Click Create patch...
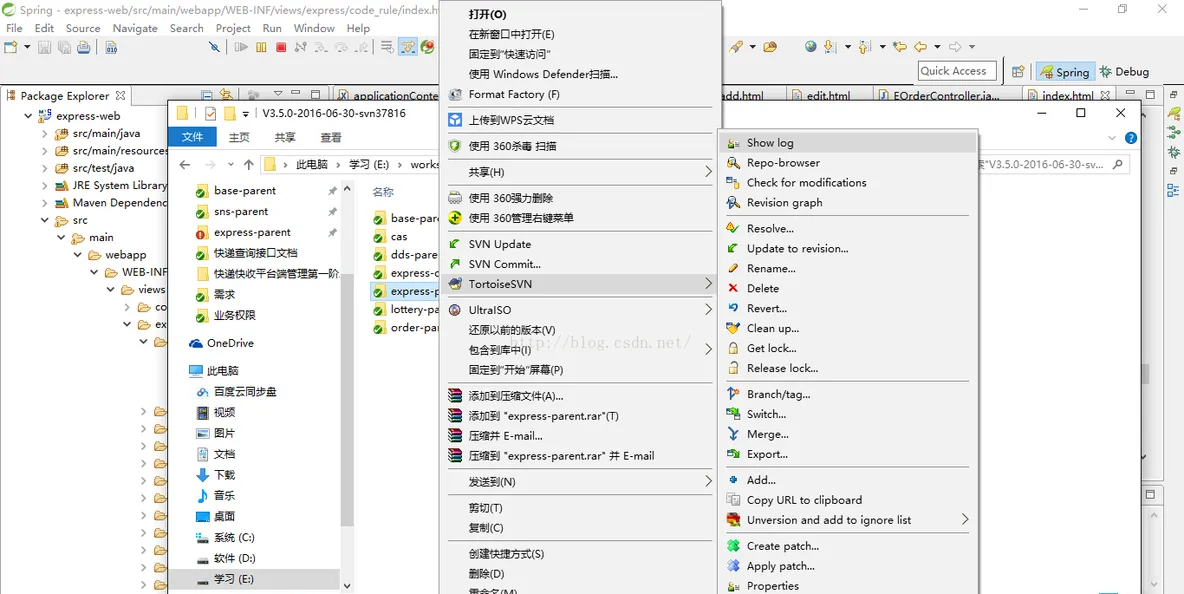This screenshot has width=1184, height=594. click(x=847, y=546)
